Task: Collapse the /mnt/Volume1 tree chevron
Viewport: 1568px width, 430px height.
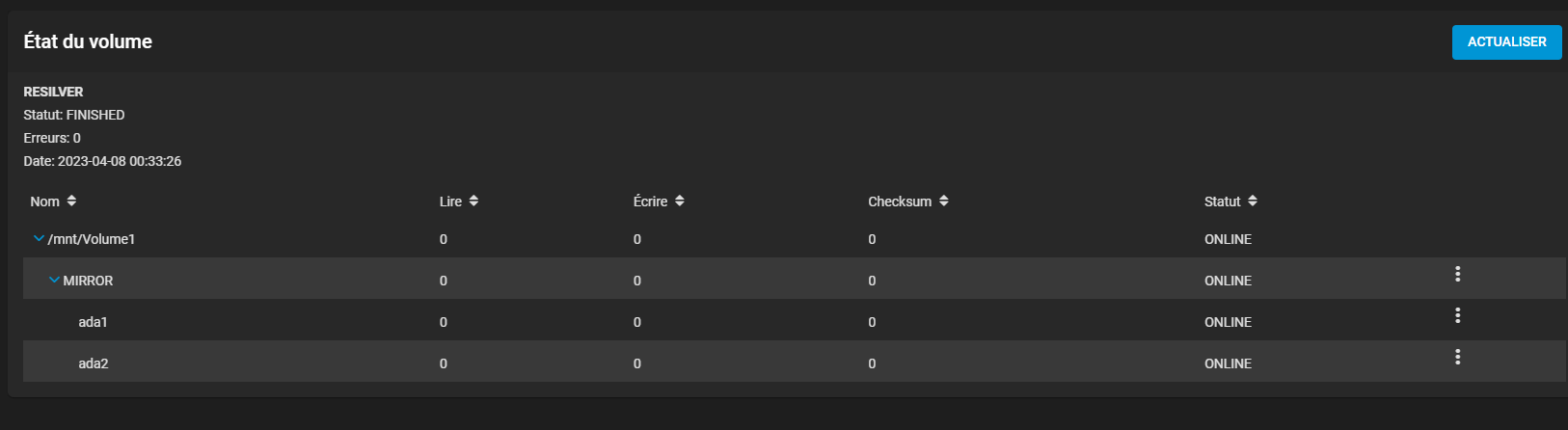Action: click(39, 238)
